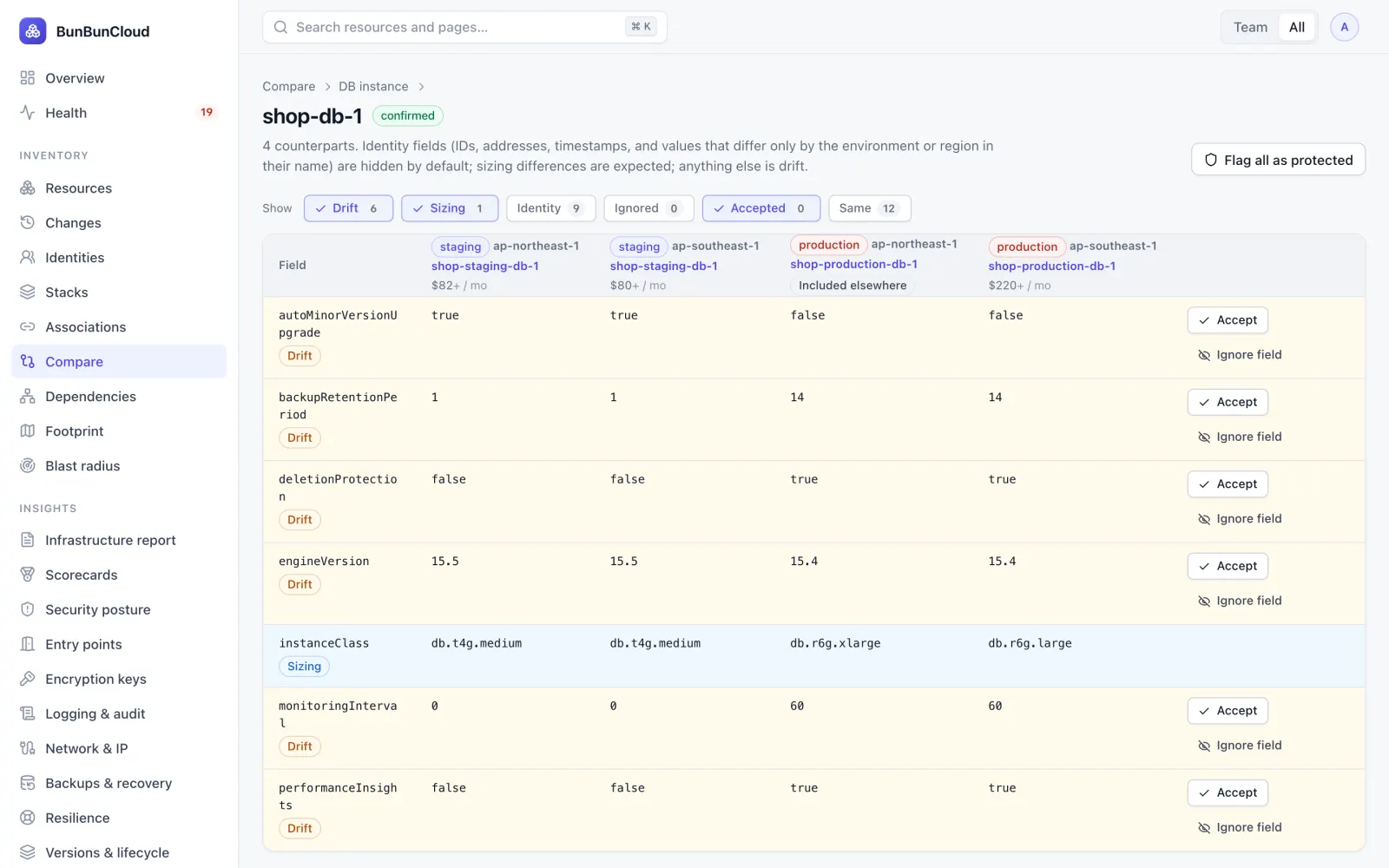This screenshot has height=868, width=1389.
Task: Open Health via its pulse icon
Action: coord(28,113)
